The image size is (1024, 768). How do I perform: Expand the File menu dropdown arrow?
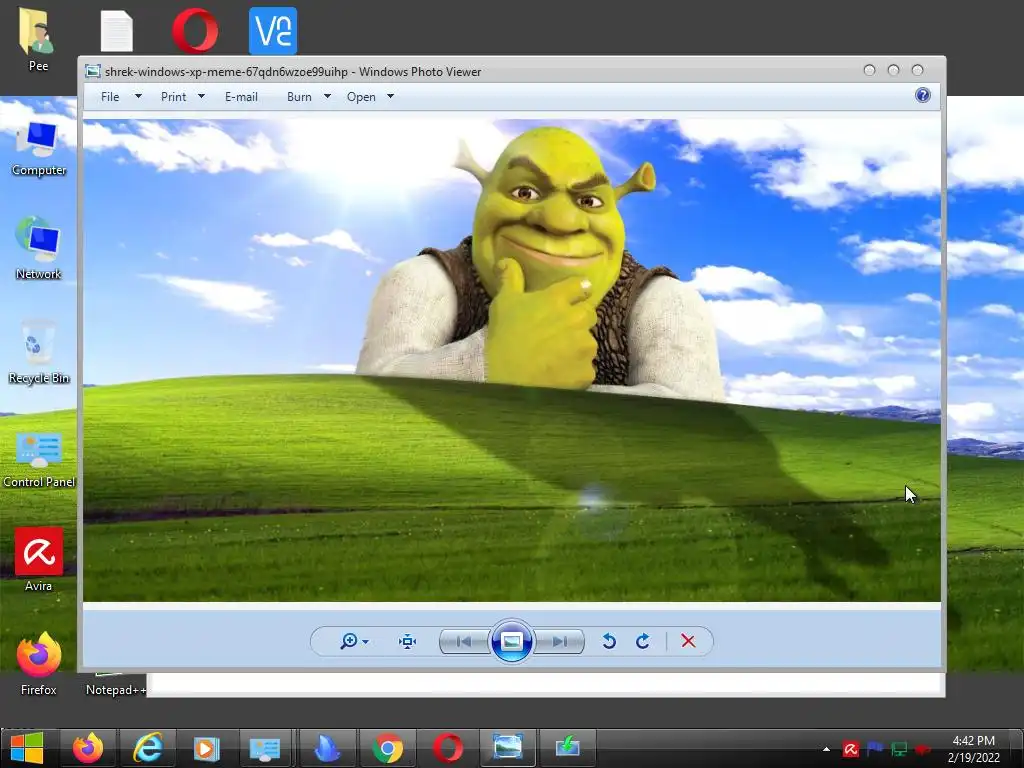(x=138, y=96)
